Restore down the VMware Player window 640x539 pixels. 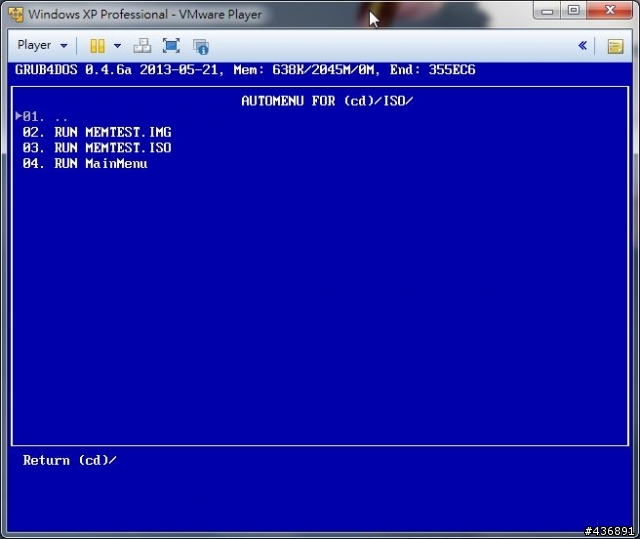click(573, 11)
